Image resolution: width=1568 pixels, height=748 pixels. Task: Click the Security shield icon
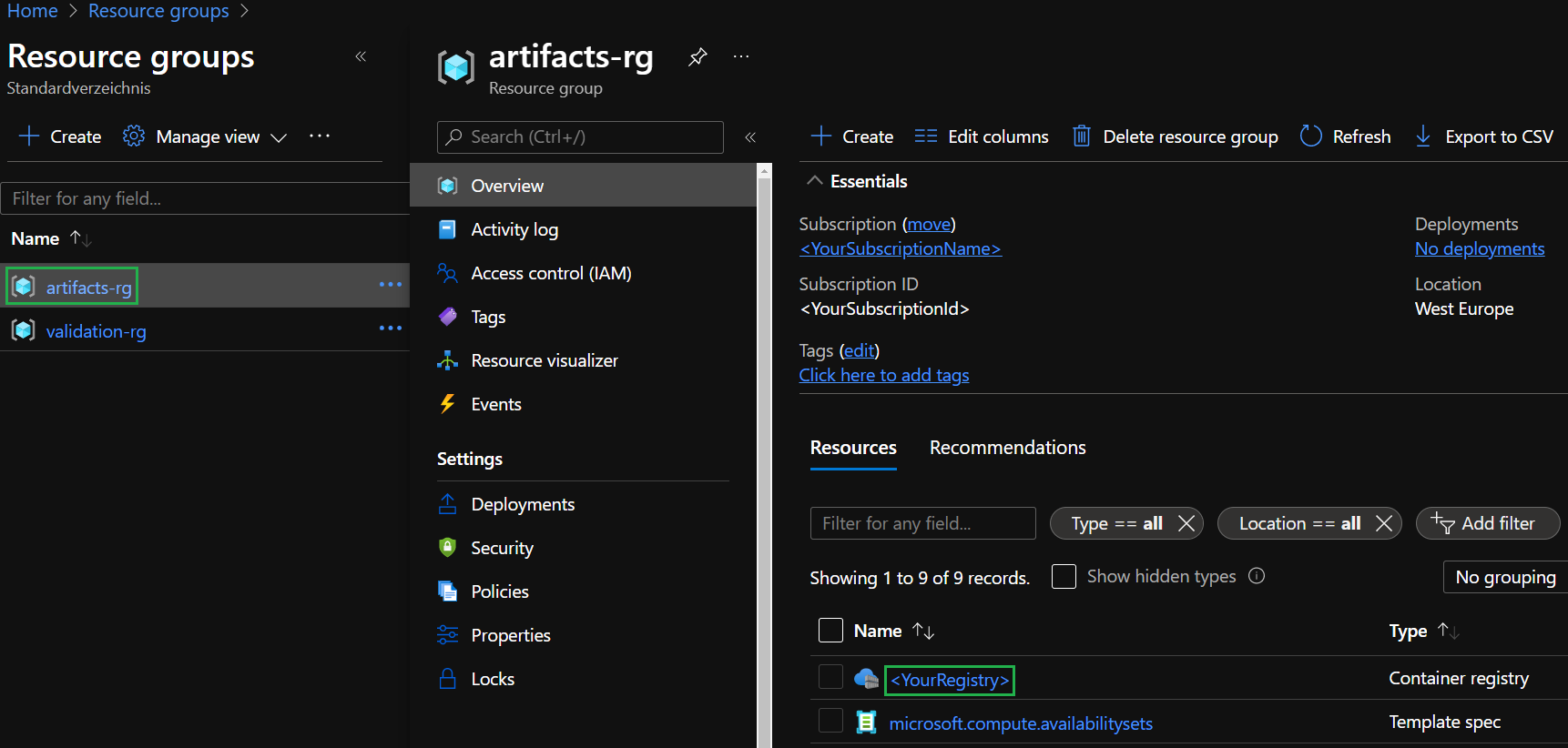[x=447, y=548]
